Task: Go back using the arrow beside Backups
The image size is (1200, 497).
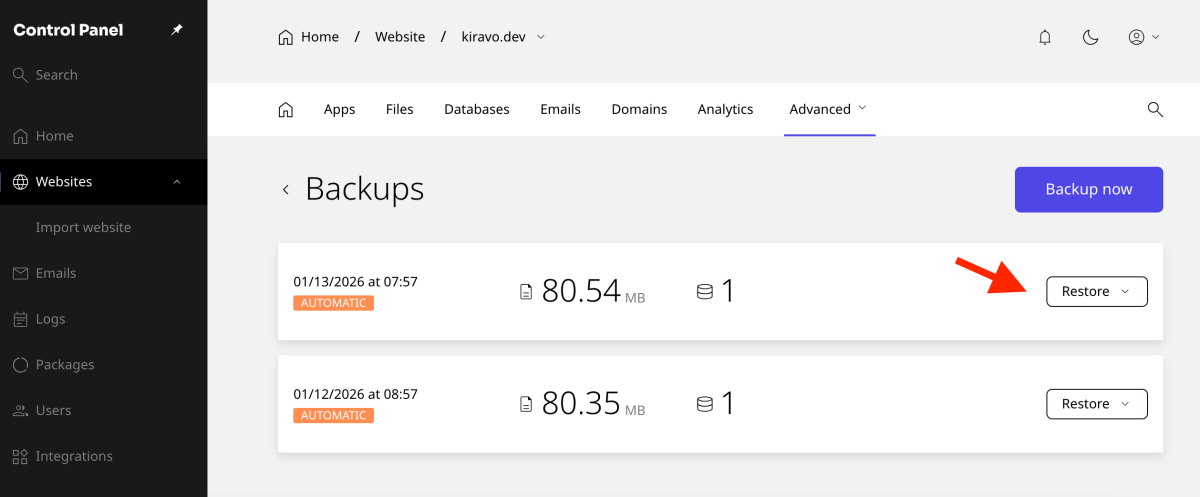Action: 286,190
